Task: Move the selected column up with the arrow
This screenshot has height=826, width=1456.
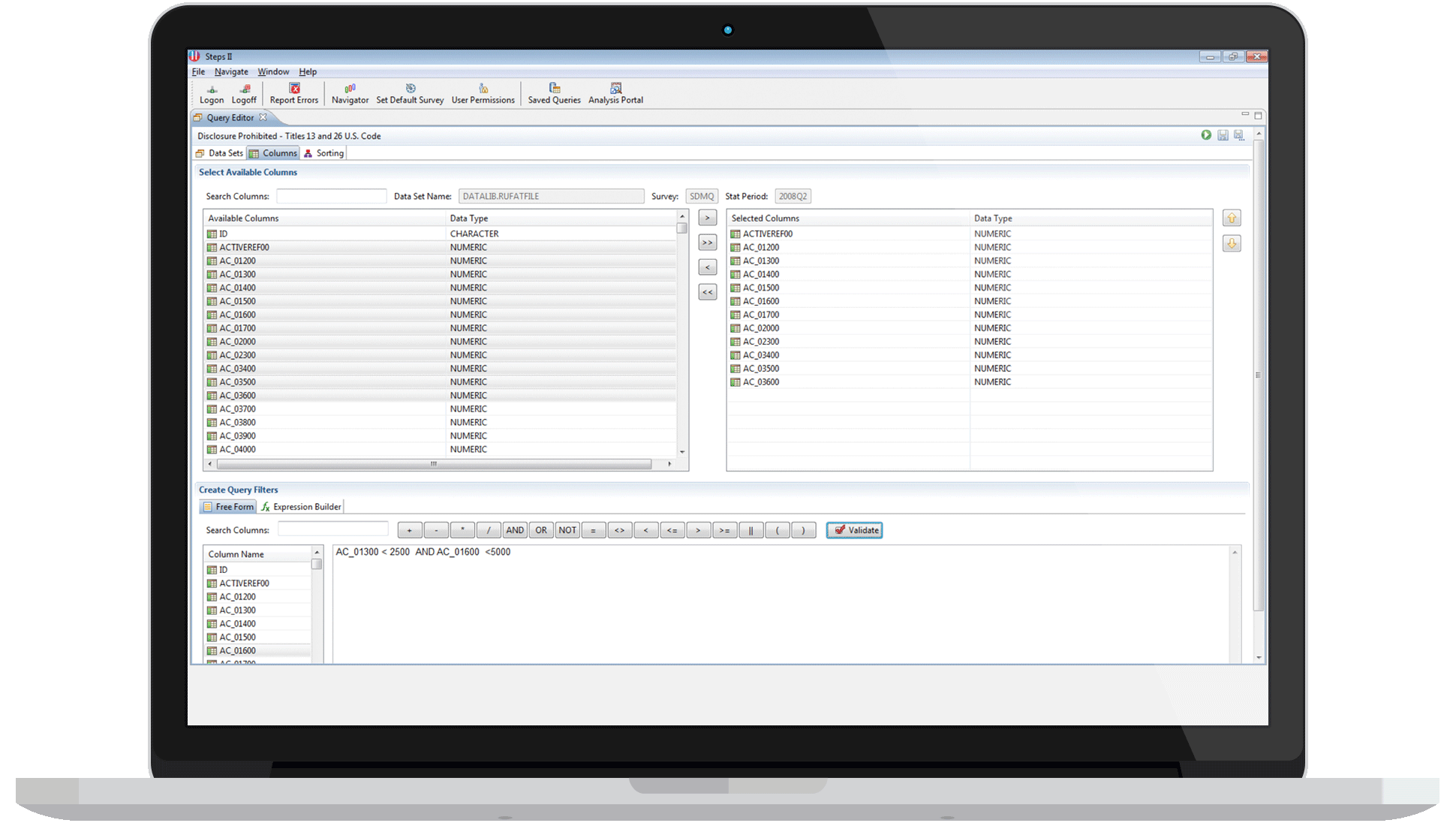Action: pos(1232,219)
